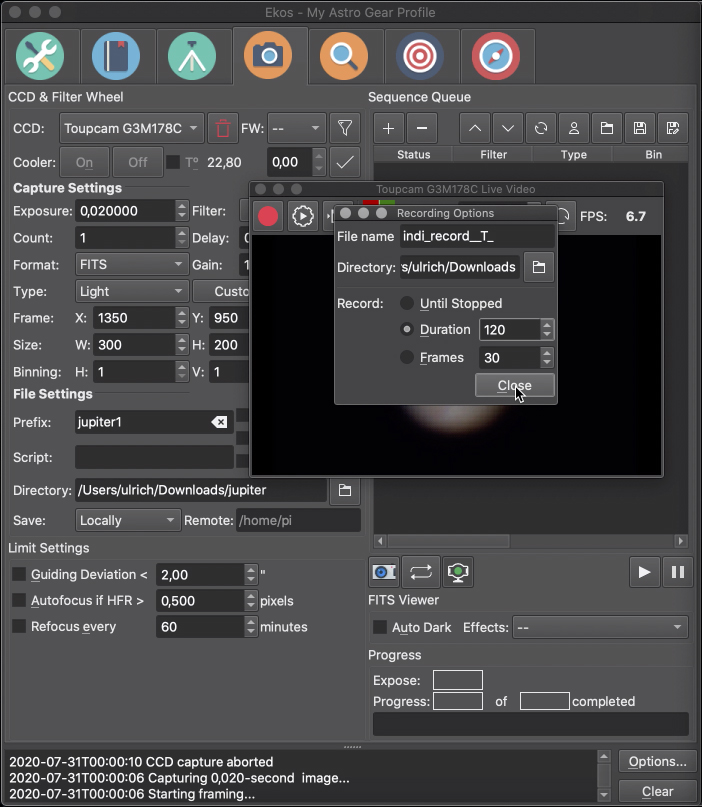Reset sequence queue status with circular arrows icon
This screenshot has width=702, height=807.
pos(541,128)
